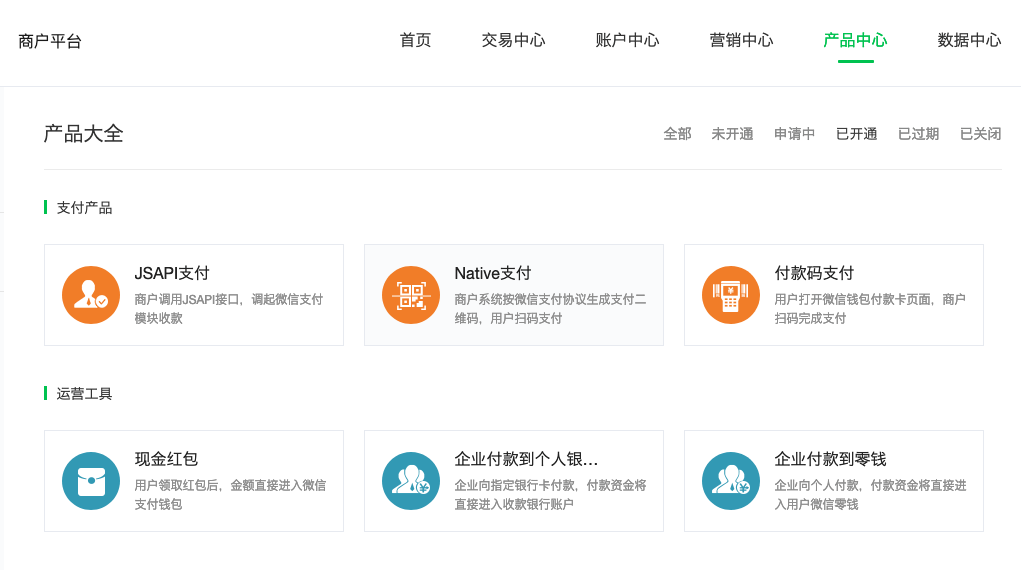Filter by 已关闭 status
1021x570 pixels.
[x=980, y=134]
